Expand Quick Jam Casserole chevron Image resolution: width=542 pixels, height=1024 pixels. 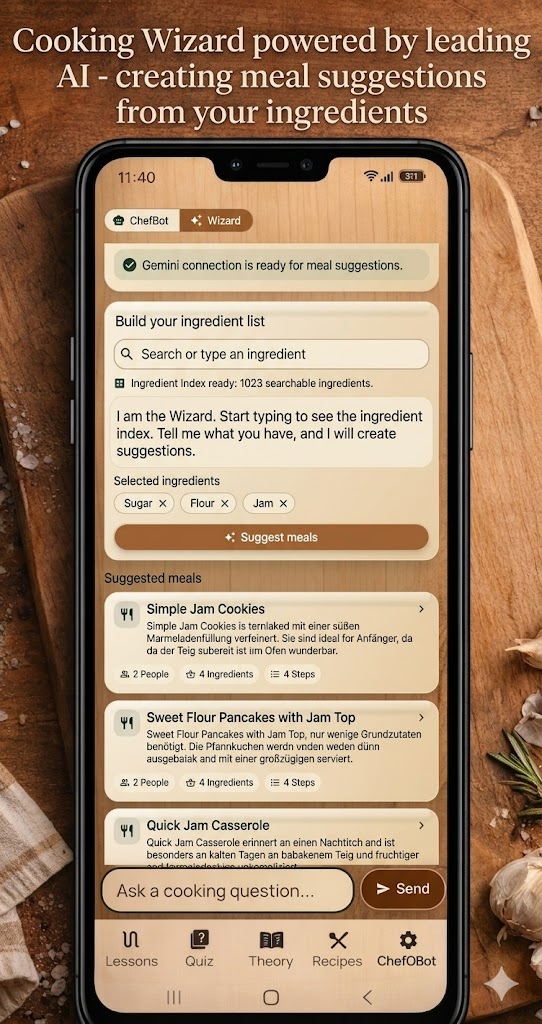pos(421,825)
